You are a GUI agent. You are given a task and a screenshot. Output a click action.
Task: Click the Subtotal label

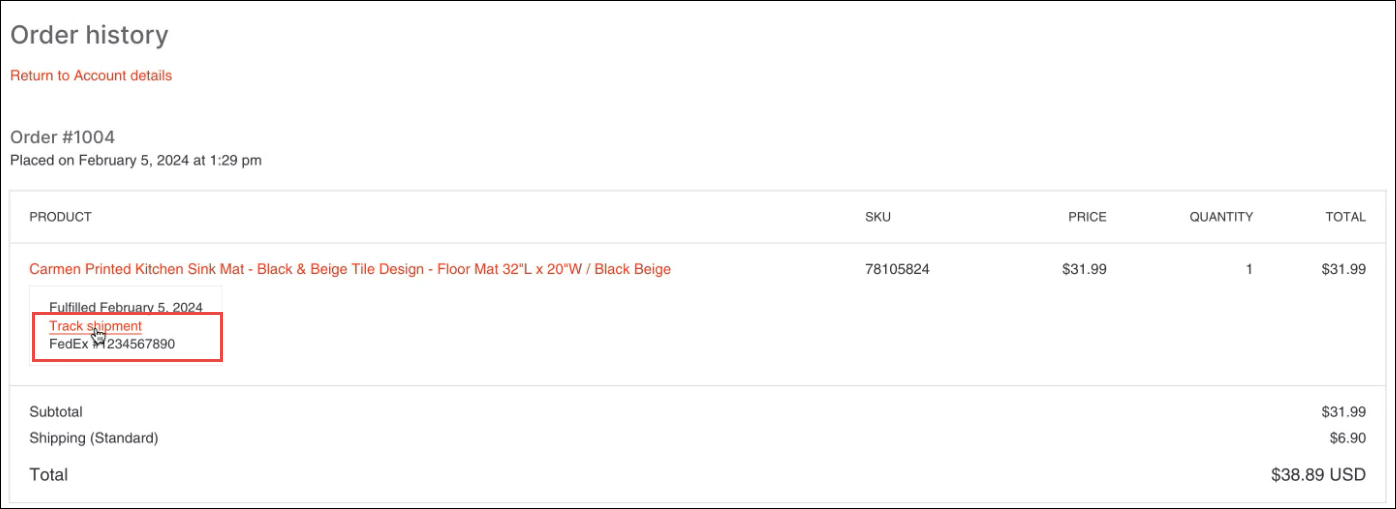pos(56,412)
